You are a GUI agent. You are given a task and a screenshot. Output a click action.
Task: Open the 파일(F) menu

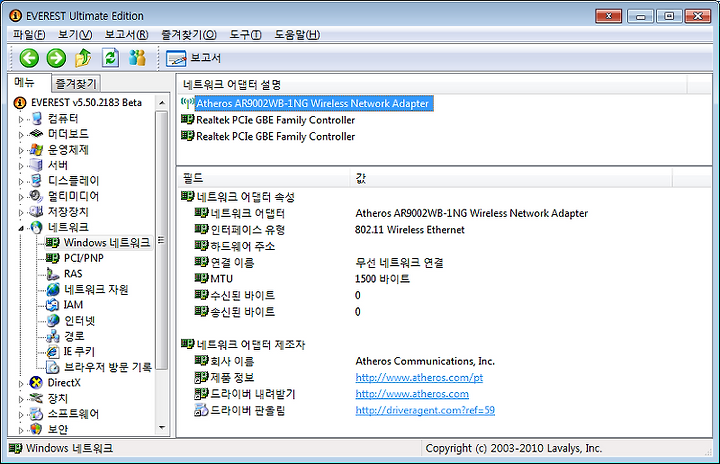(28, 34)
